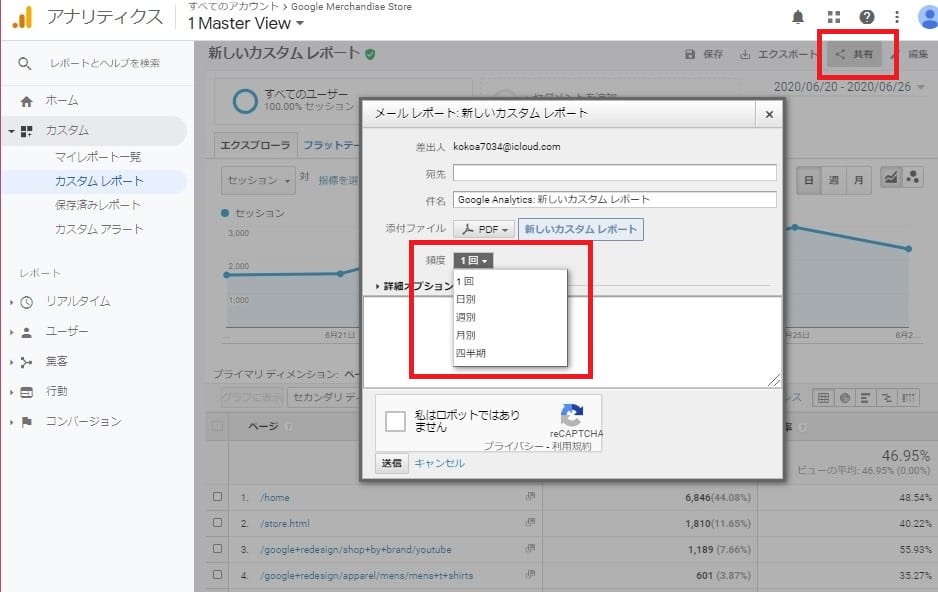Click the search magnifier icon

(25, 63)
